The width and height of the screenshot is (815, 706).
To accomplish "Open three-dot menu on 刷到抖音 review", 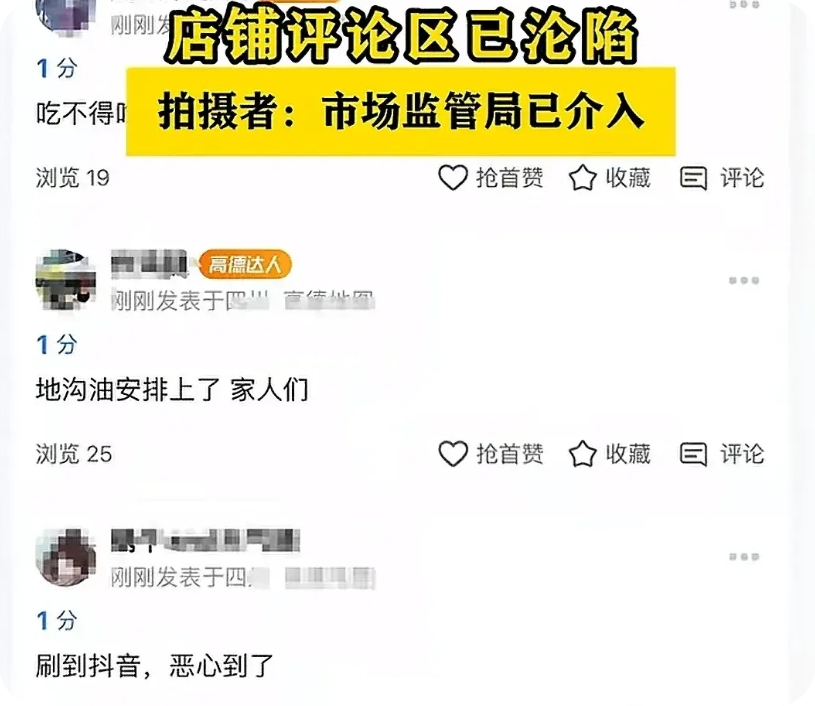I will (x=744, y=557).
